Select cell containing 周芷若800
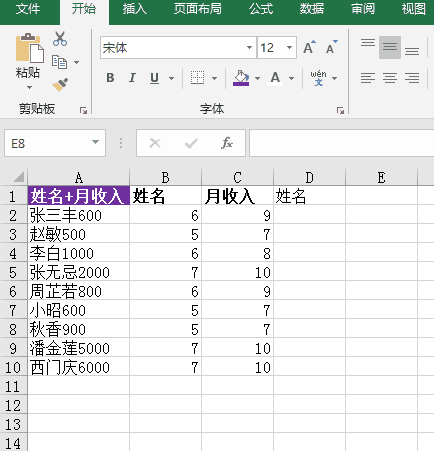The width and height of the screenshot is (434, 451). [x=79, y=291]
